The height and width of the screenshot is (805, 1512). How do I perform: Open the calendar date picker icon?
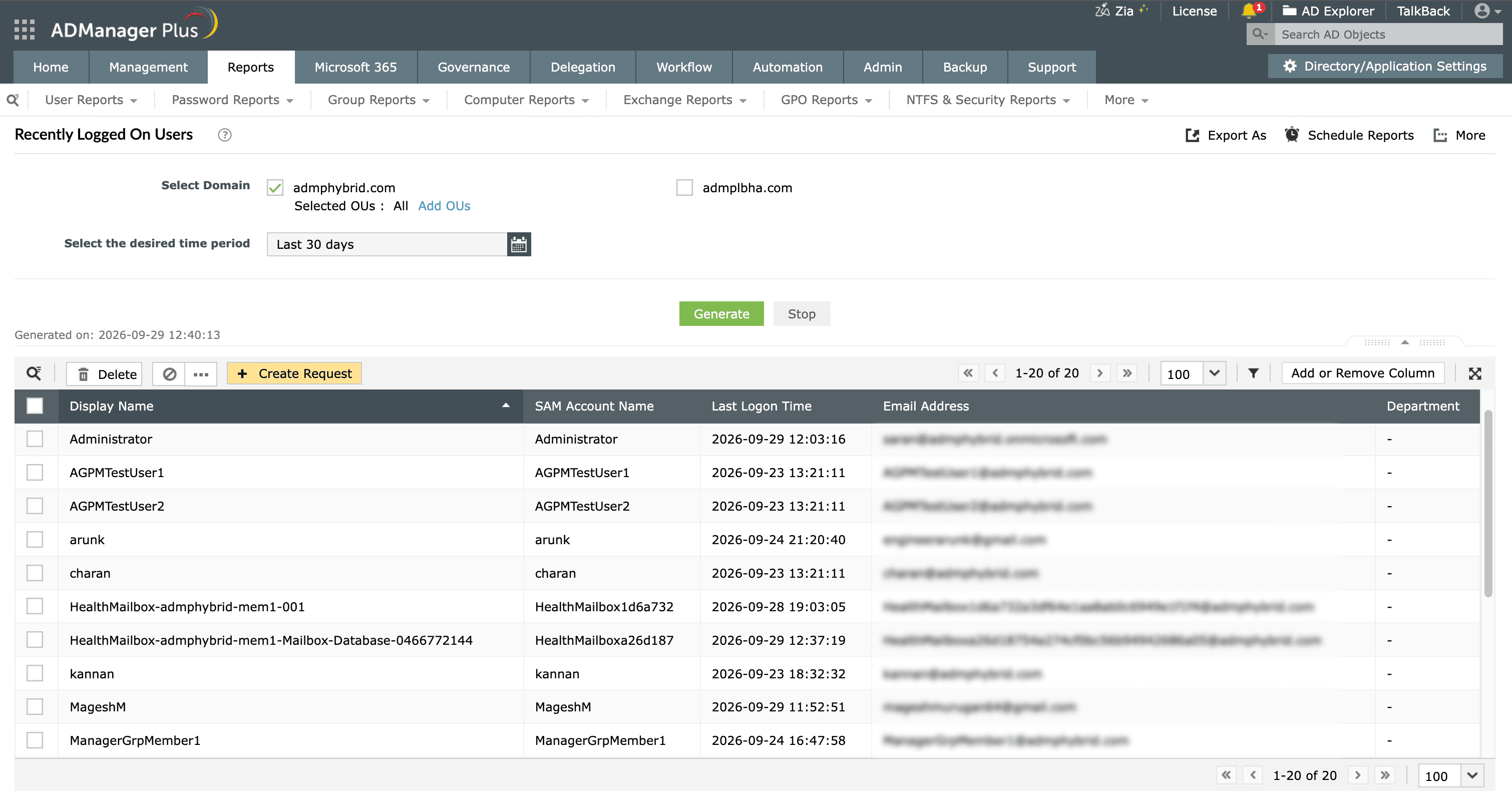click(x=518, y=244)
